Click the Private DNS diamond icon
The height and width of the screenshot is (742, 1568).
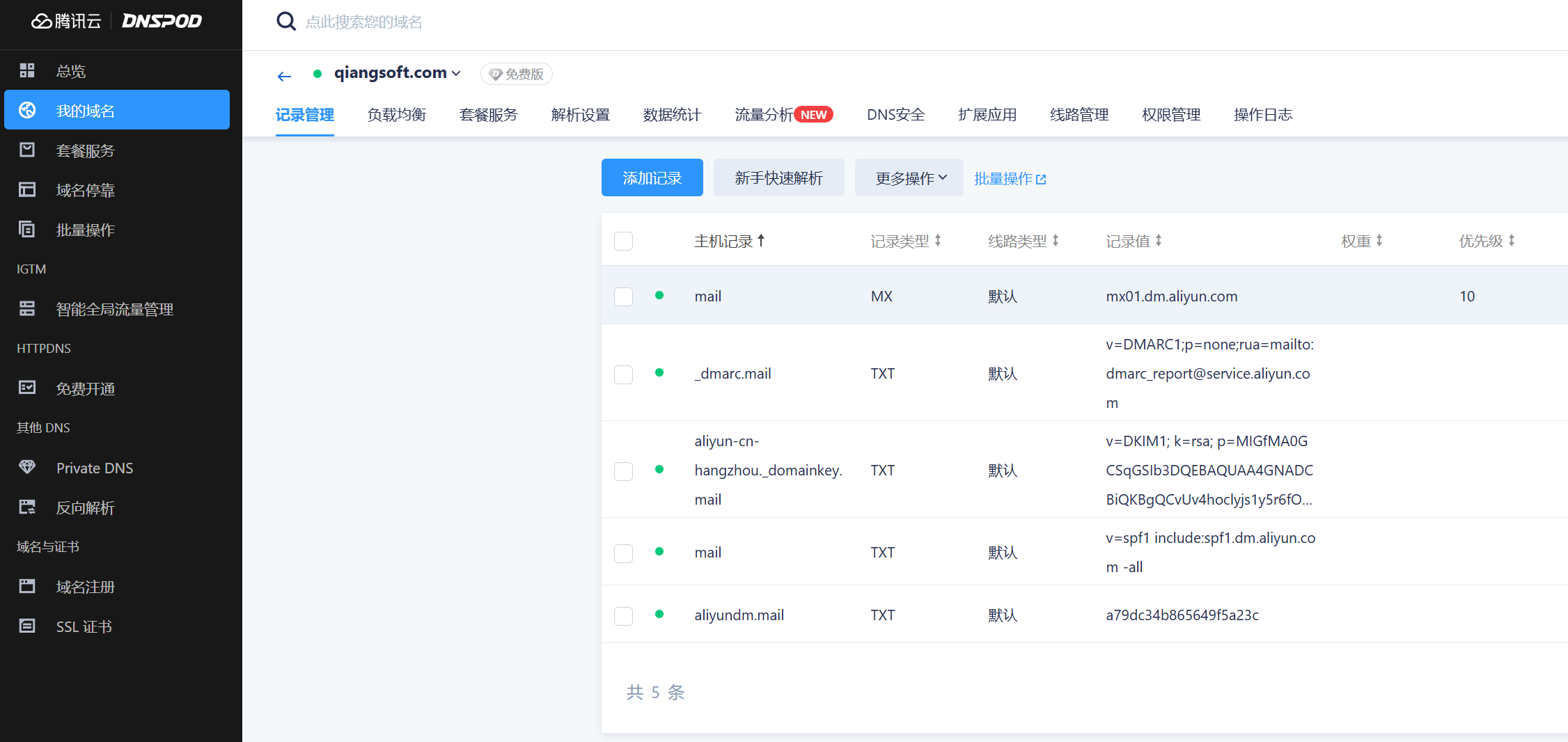[27, 467]
